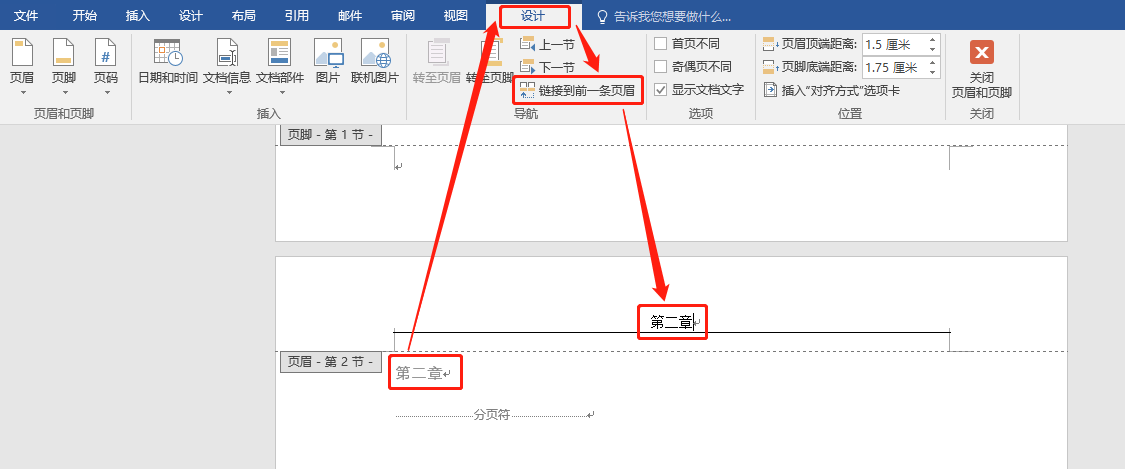
Task: Expand the 页脚 dropdown arrow
Action: pos(64,93)
